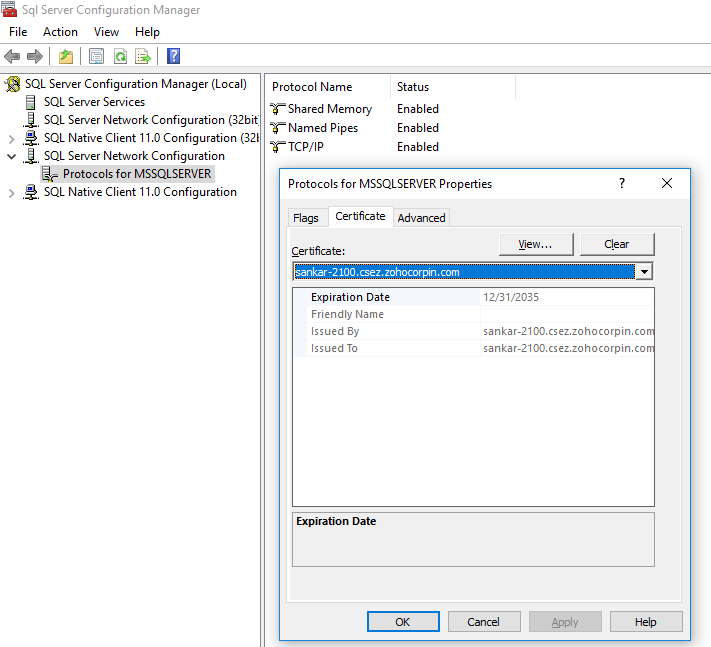Expand SQL Native Client 11.0 Configuration (32bit) node

tap(12, 139)
